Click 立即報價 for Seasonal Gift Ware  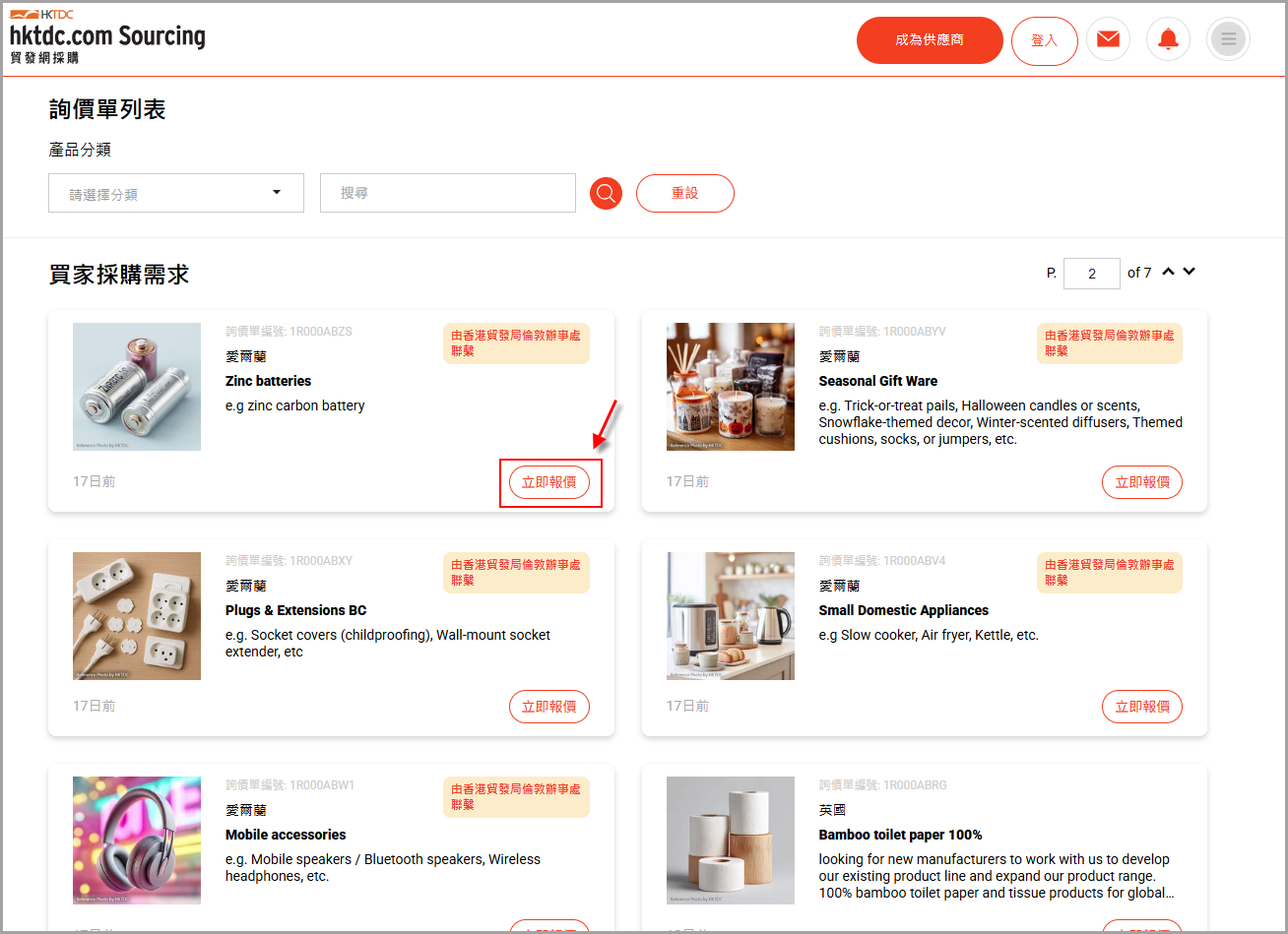point(1142,482)
